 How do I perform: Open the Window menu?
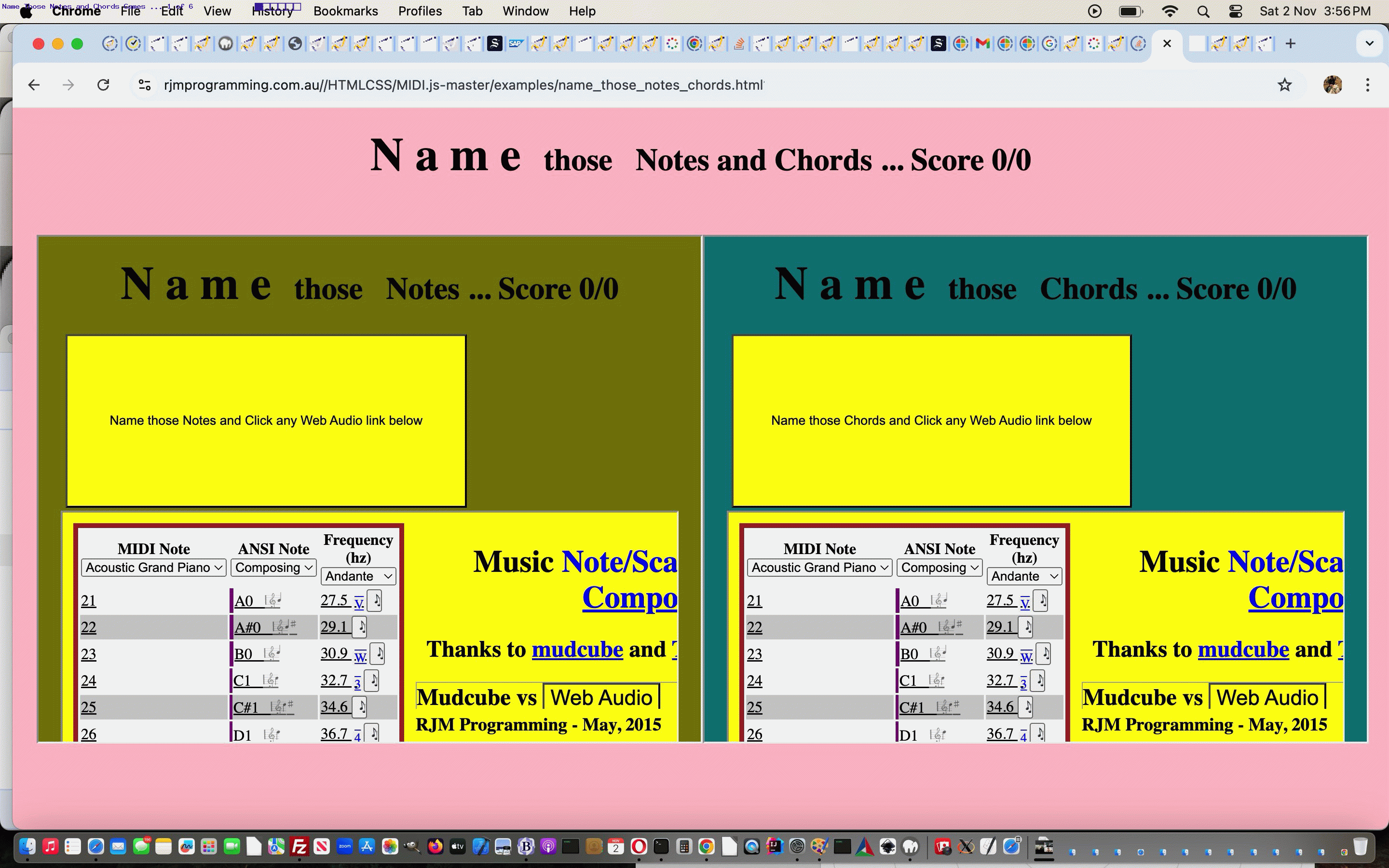point(525,12)
